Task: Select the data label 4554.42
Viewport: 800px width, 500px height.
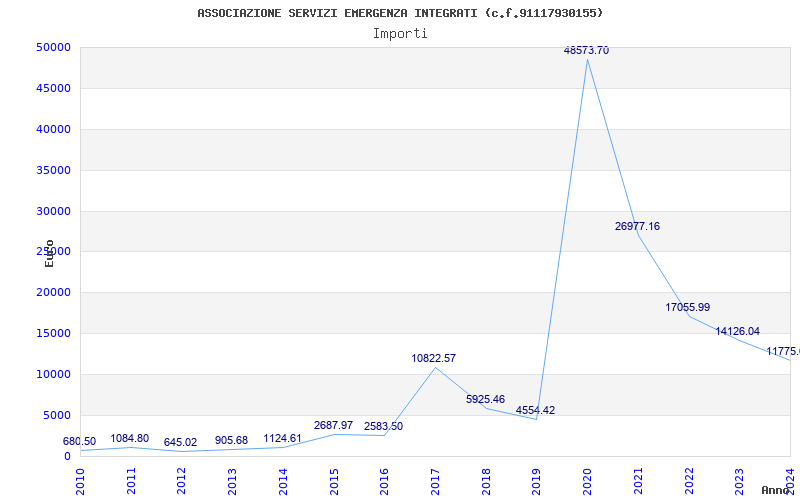Action: pos(535,411)
